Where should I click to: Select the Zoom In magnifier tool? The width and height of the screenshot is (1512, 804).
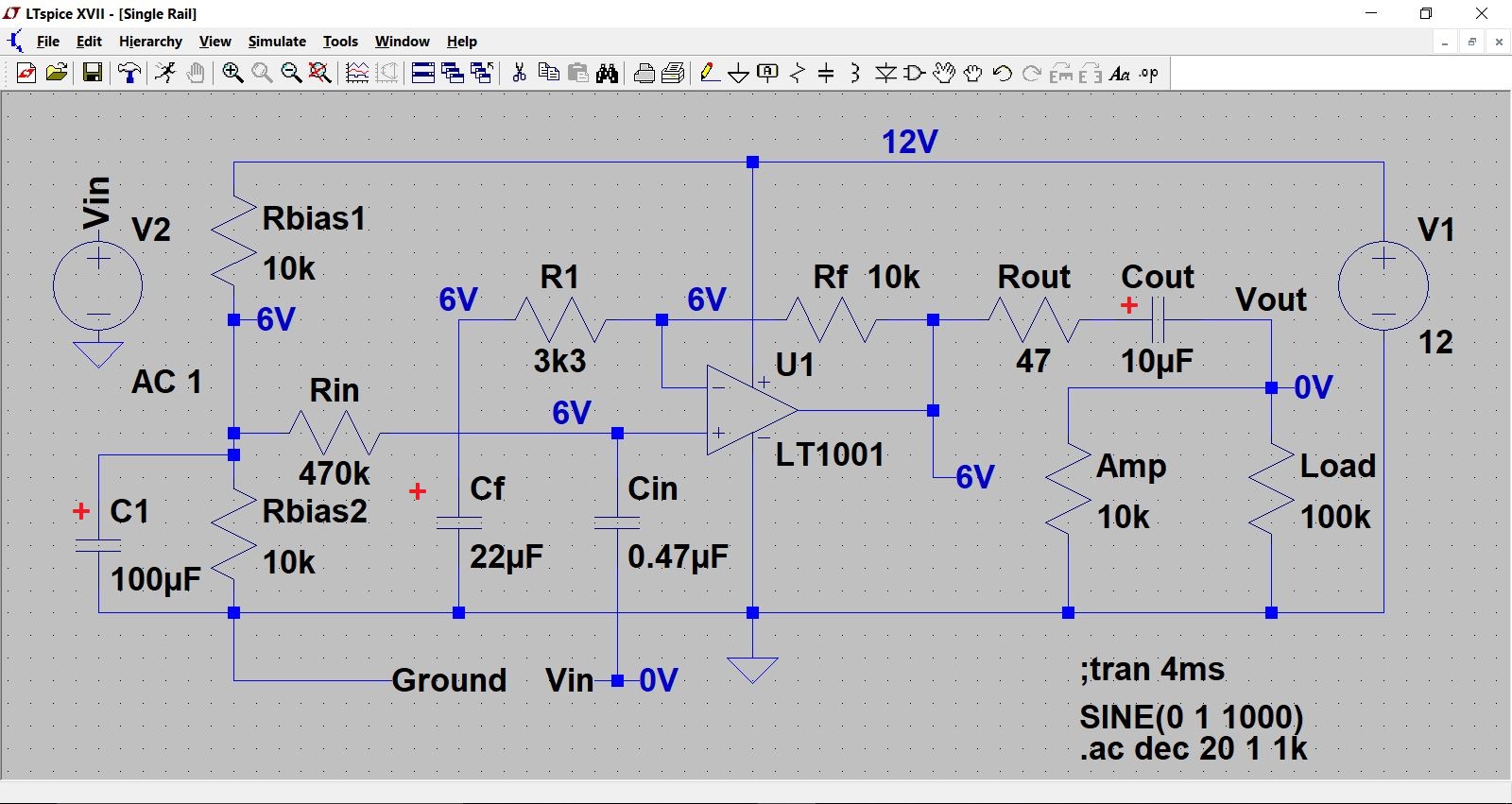(x=232, y=73)
